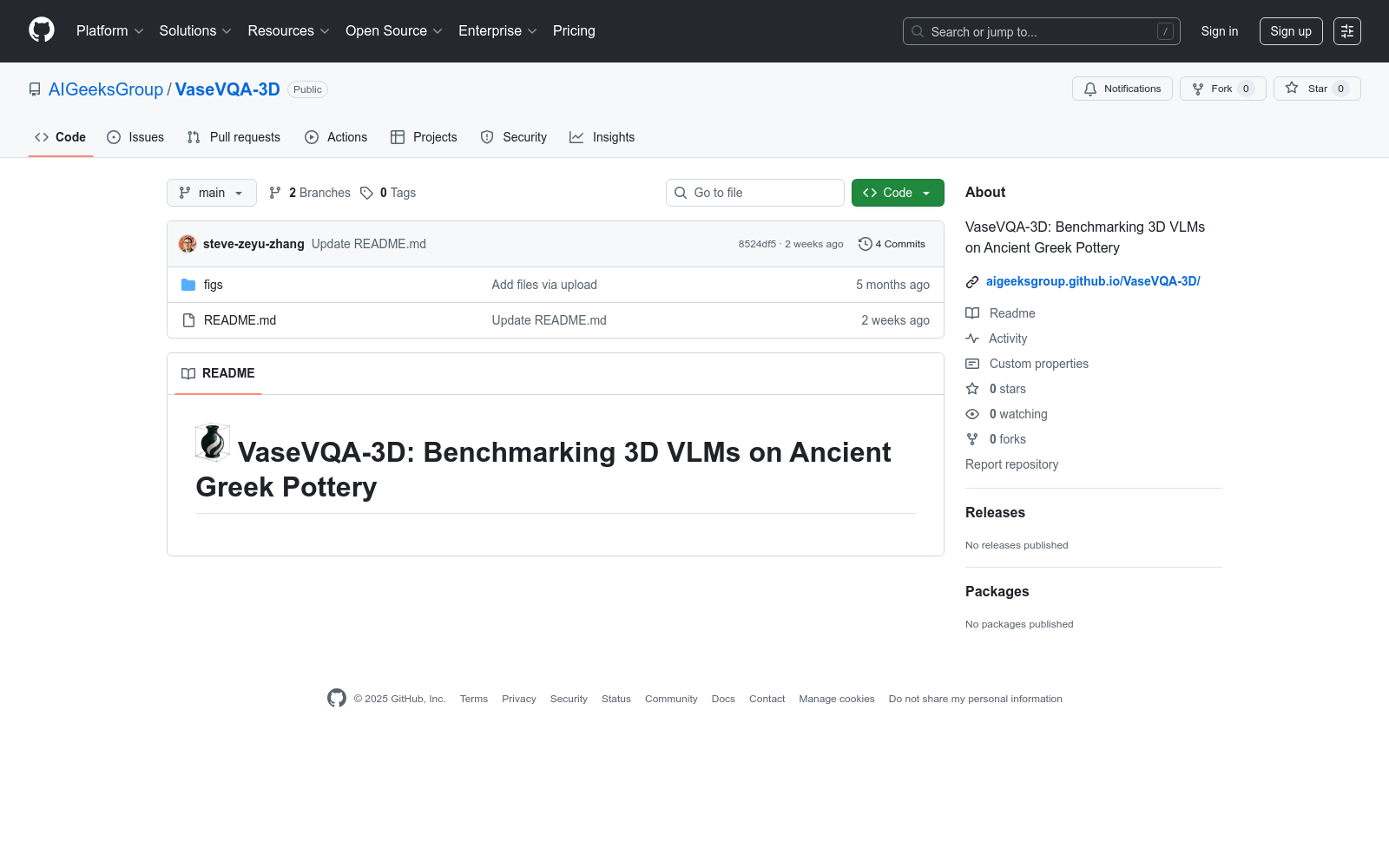Expand the Enterprise menu
This screenshot has height=868, width=1389.
(497, 31)
